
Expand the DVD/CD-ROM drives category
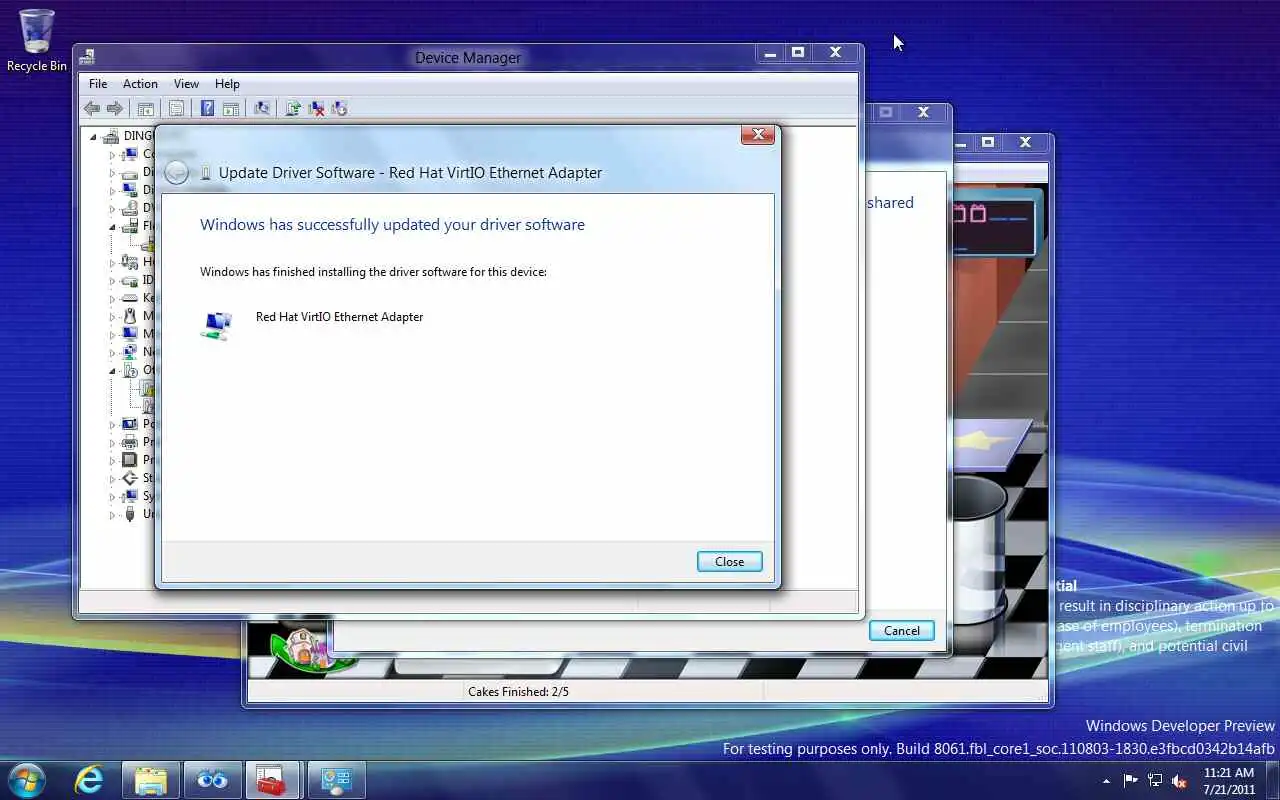pos(112,208)
